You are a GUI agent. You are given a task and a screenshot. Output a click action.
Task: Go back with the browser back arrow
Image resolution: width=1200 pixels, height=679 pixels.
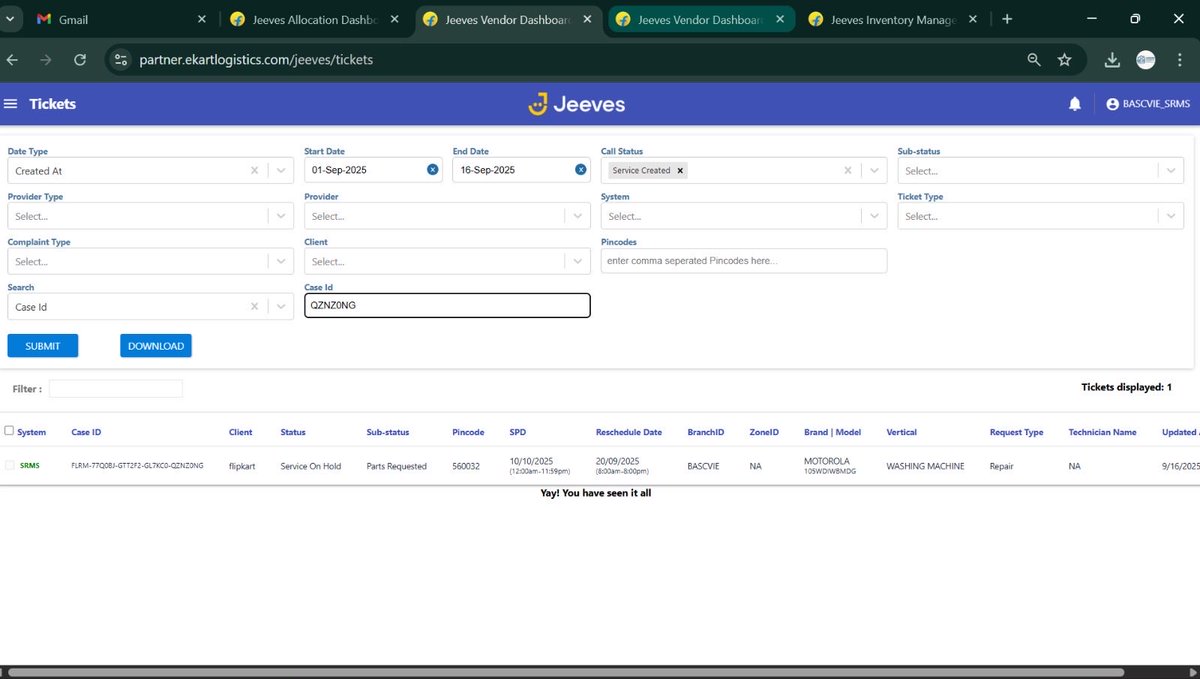(x=13, y=60)
